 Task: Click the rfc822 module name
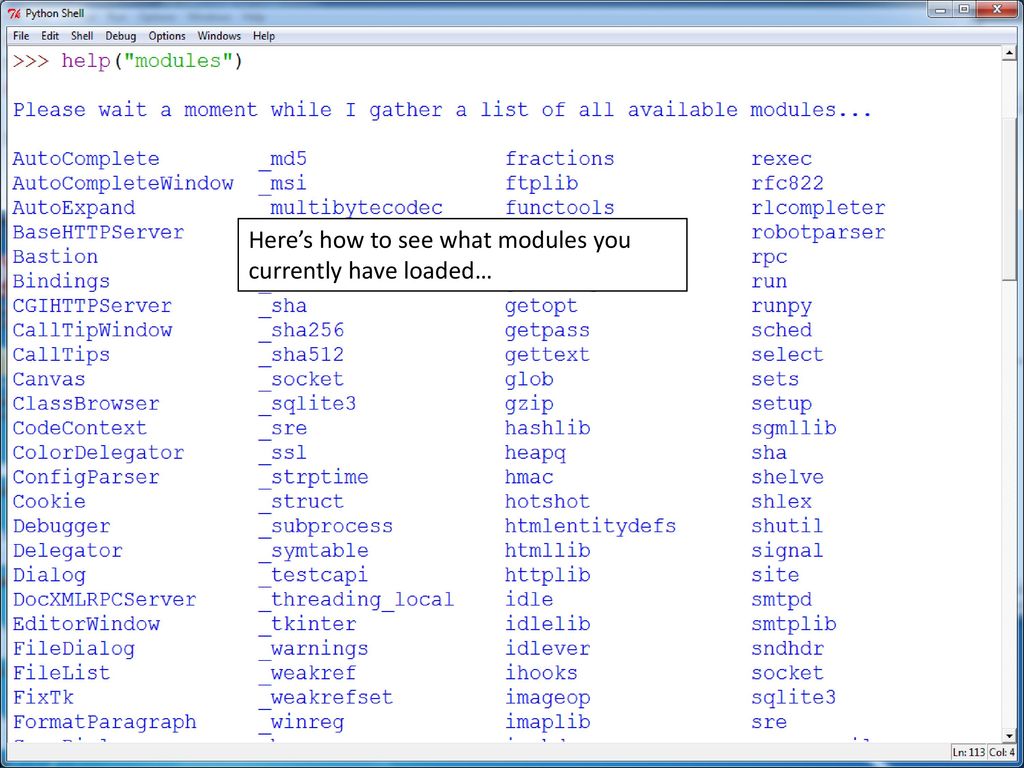tap(788, 184)
